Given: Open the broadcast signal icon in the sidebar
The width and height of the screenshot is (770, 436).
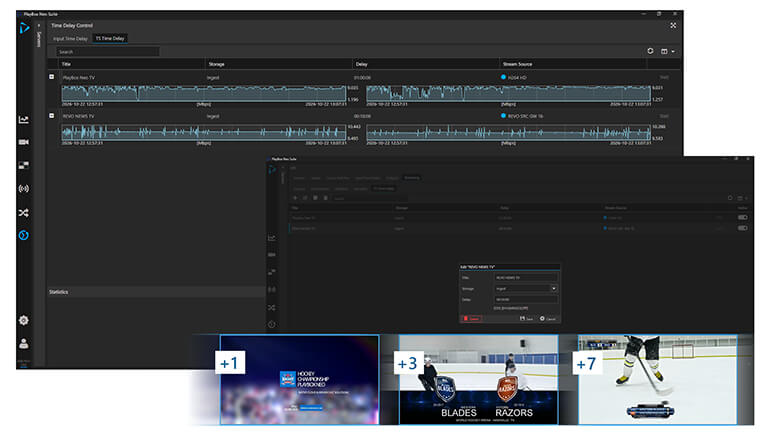Looking at the screenshot, I should pos(24,189).
